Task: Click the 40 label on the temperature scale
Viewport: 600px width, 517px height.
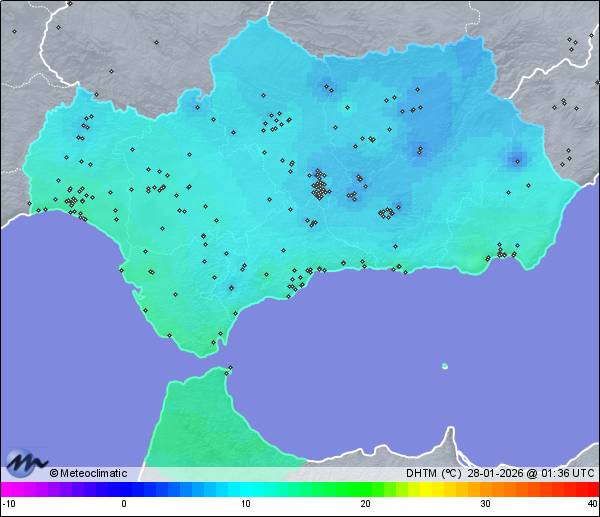Action: (592, 504)
